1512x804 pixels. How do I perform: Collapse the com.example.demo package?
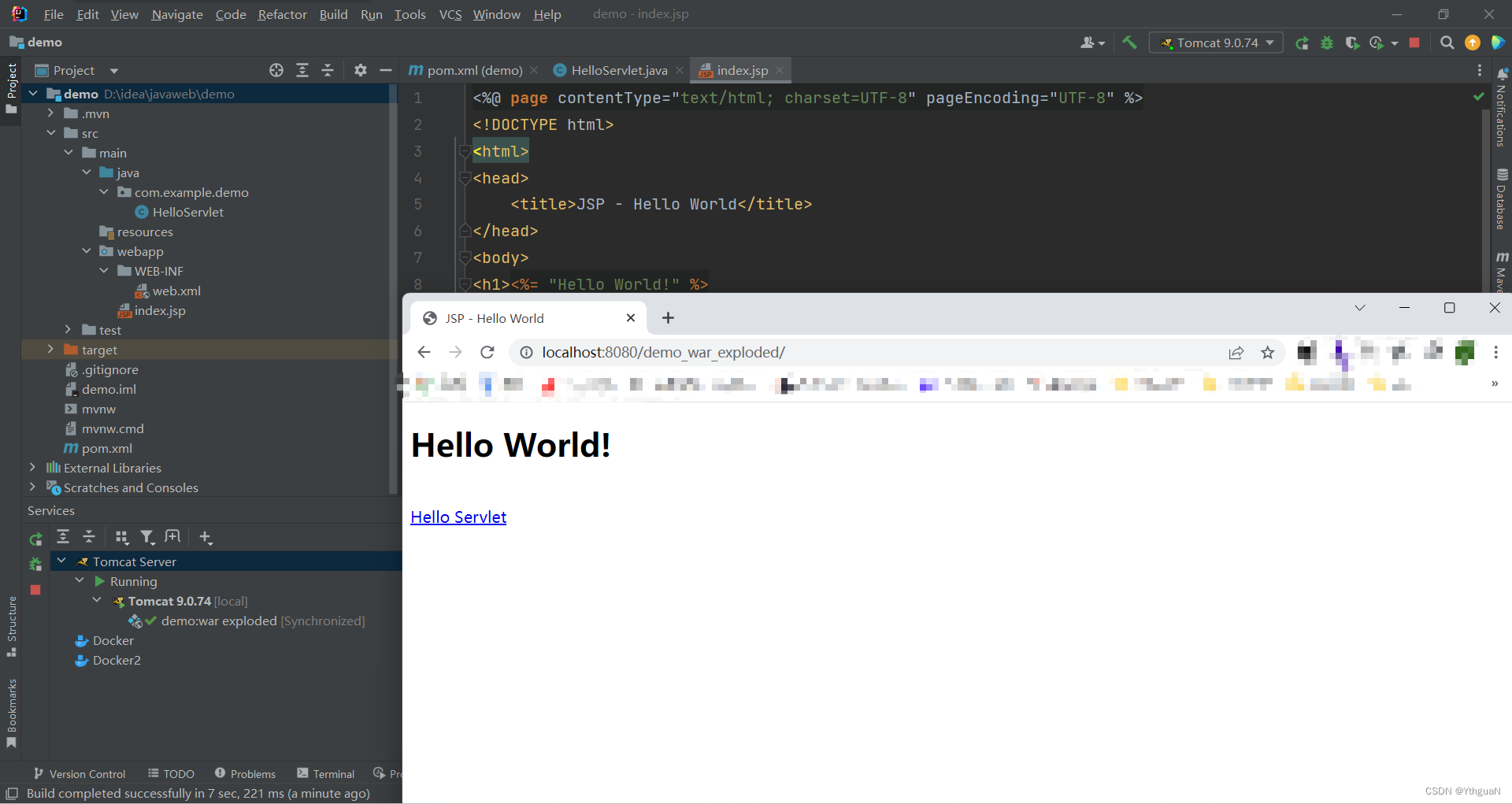point(104,192)
